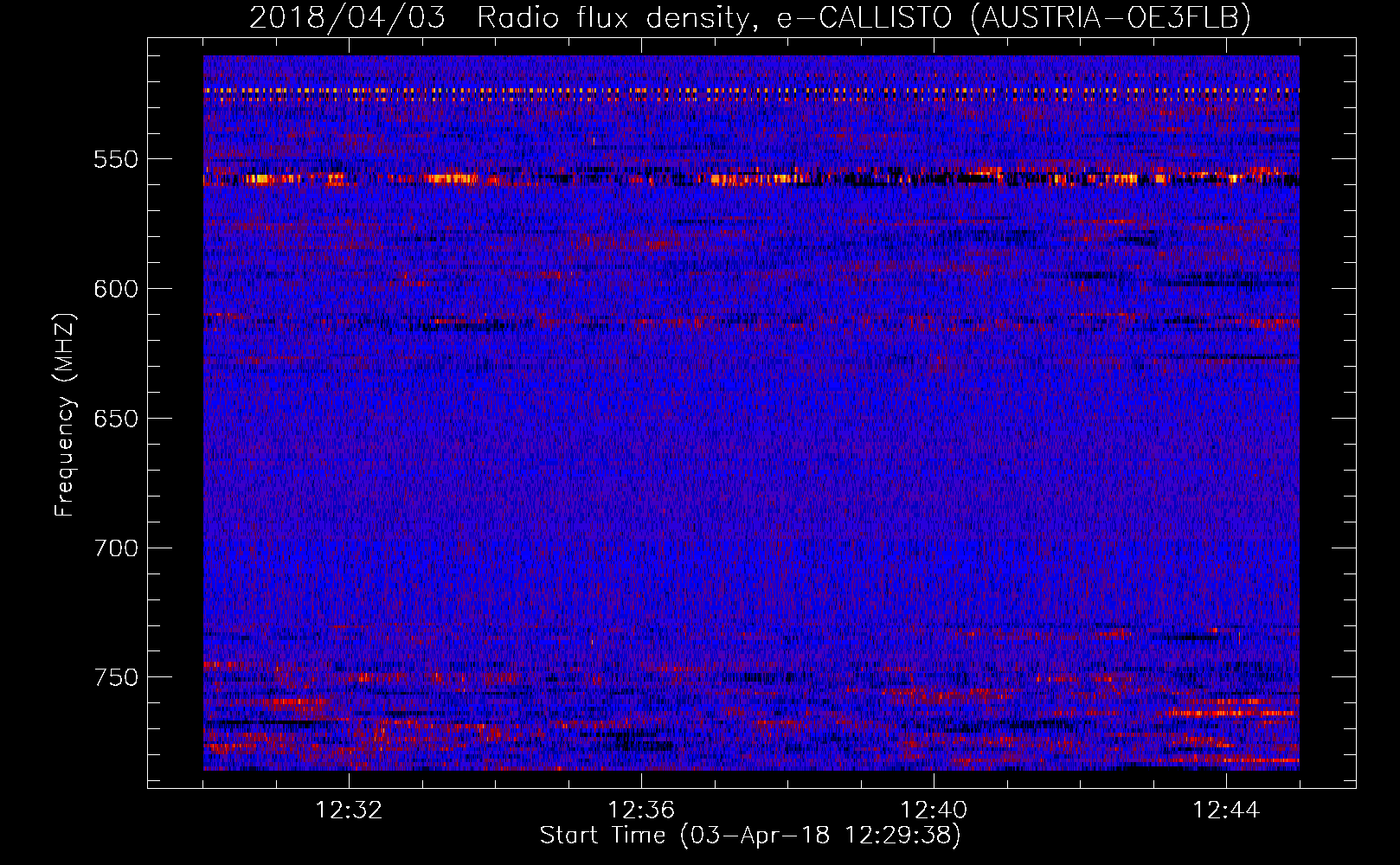Viewport: 1400px width, 865px height.
Task: Click the dotted orange line near 523 MHz
Action: click(x=751, y=90)
